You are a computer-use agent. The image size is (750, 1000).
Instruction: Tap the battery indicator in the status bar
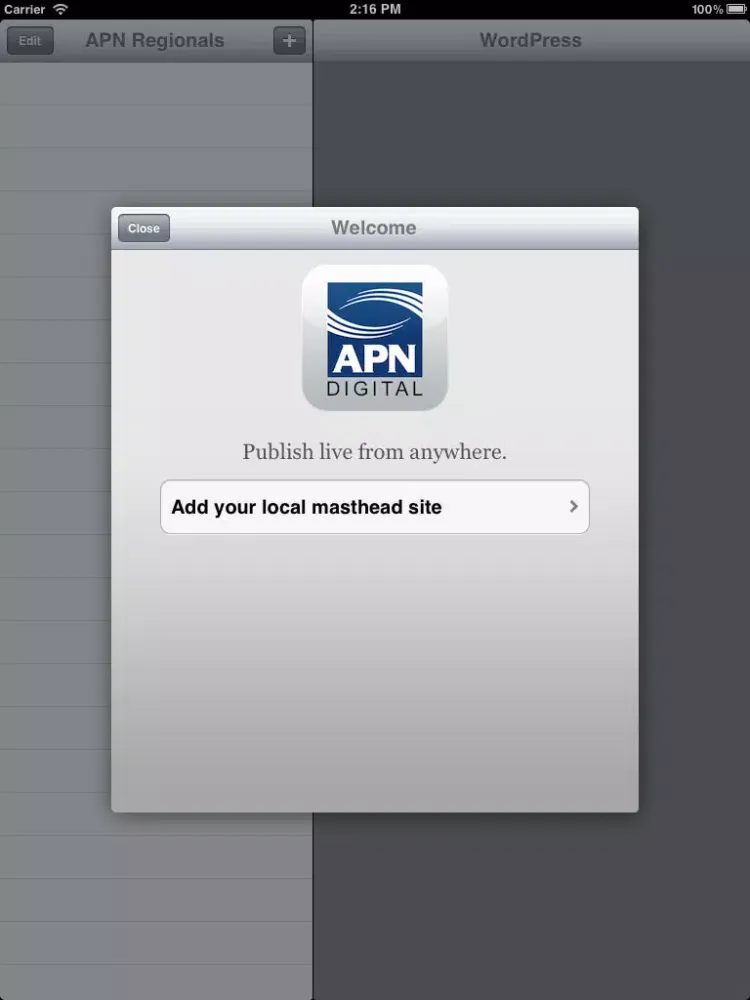pyautogui.click(x=736, y=9)
